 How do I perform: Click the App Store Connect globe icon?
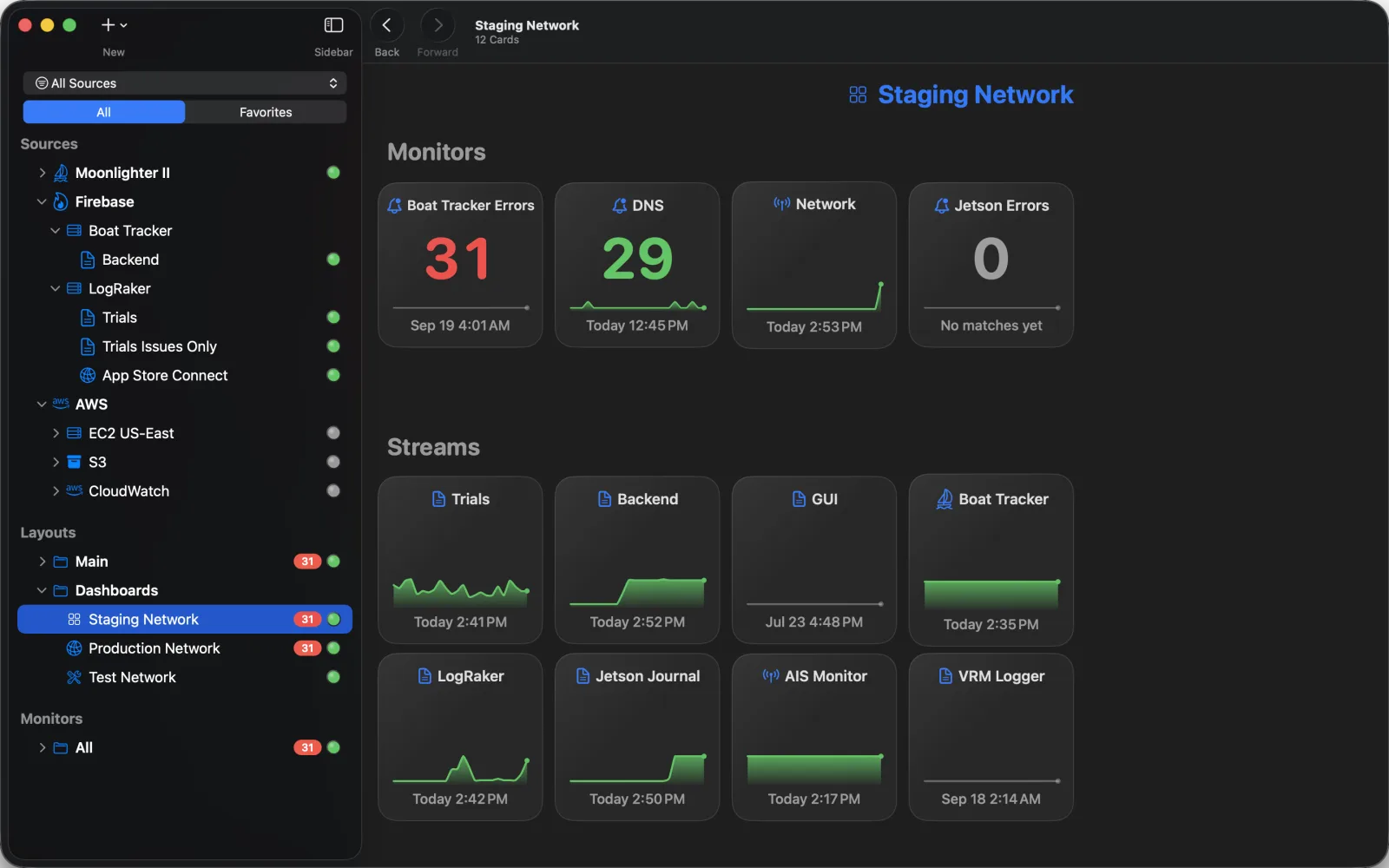coord(88,375)
